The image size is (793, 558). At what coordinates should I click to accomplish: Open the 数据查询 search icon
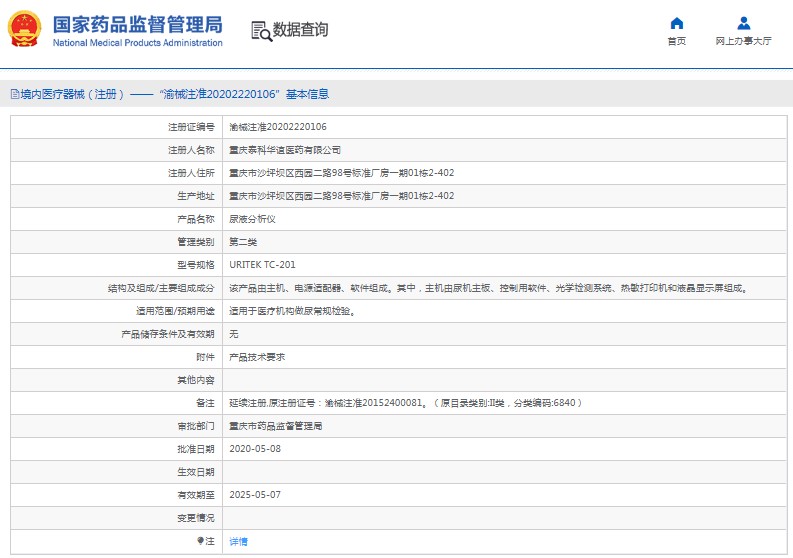(261, 31)
